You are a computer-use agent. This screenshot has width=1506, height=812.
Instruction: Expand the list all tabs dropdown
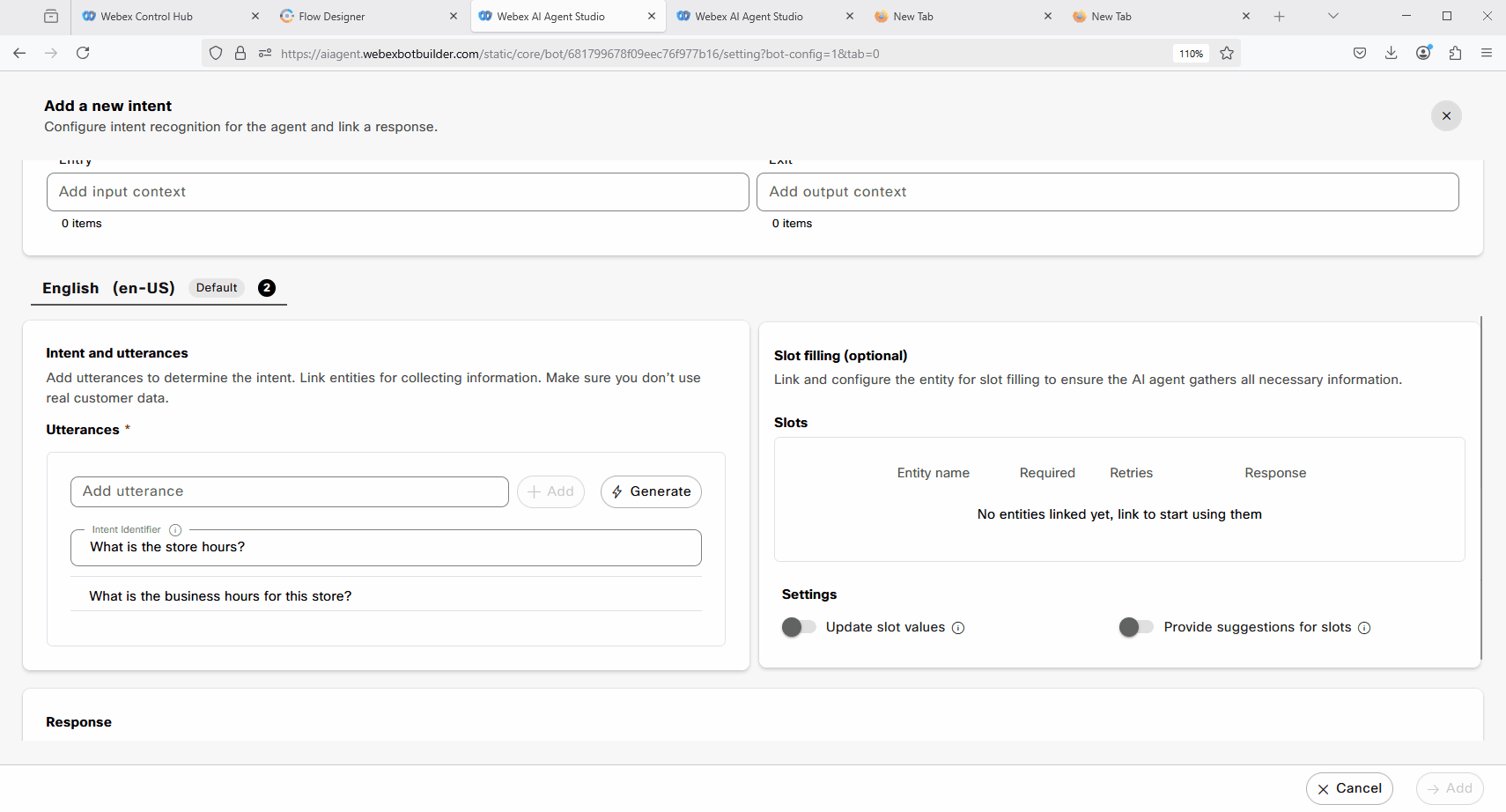pos(1333,16)
